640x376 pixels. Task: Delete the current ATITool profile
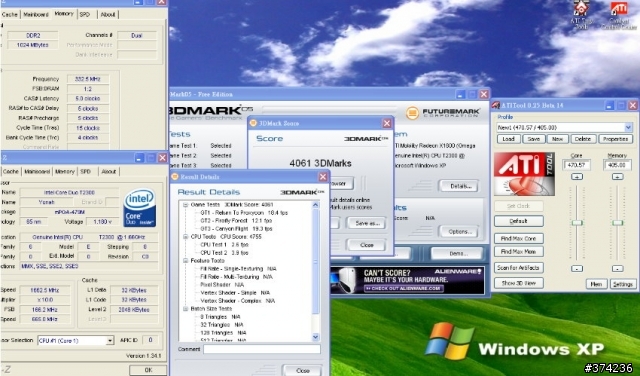point(583,139)
